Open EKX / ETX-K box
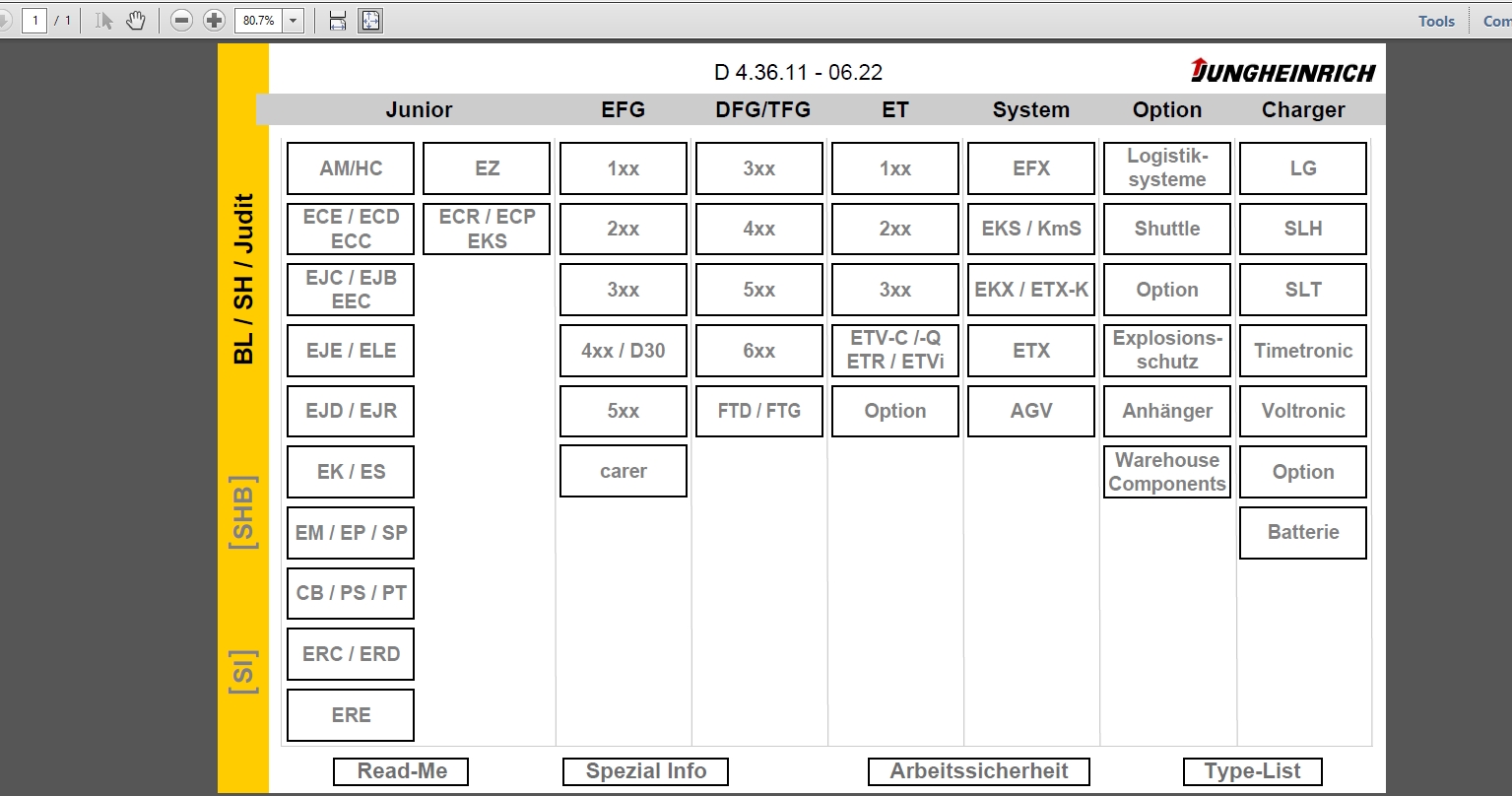Viewport: 1512px width, 796px height. coord(1031,290)
